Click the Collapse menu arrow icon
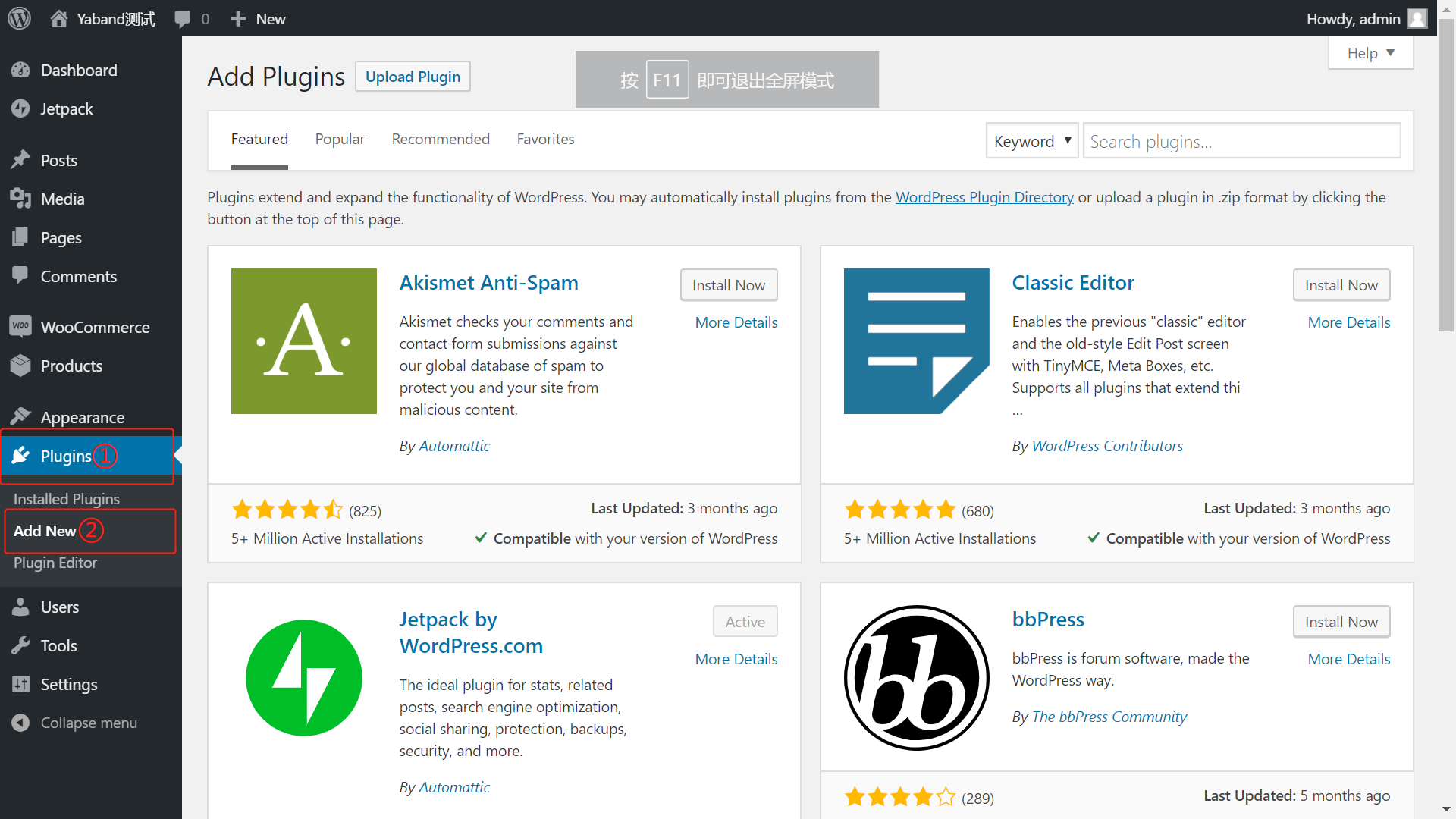The width and height of the screenshot is (1456, 819). coord(20,723)
